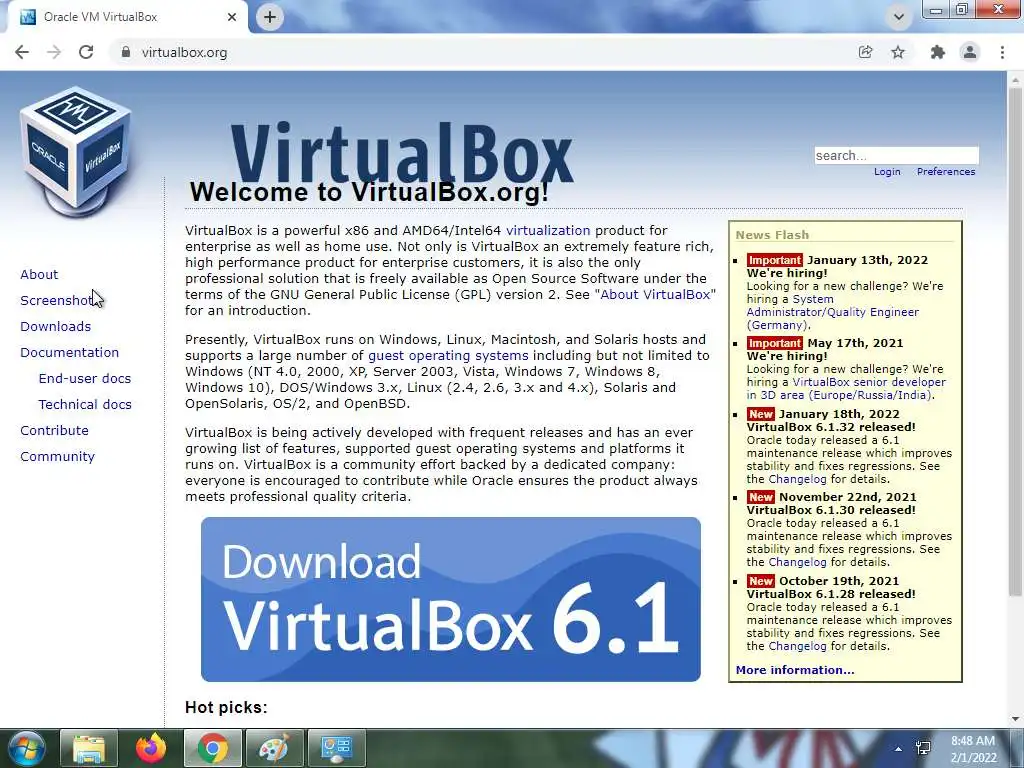Follow the guest operating systems link
The width and height of the screenshot is (1024, 768).
tap(448, 356)
